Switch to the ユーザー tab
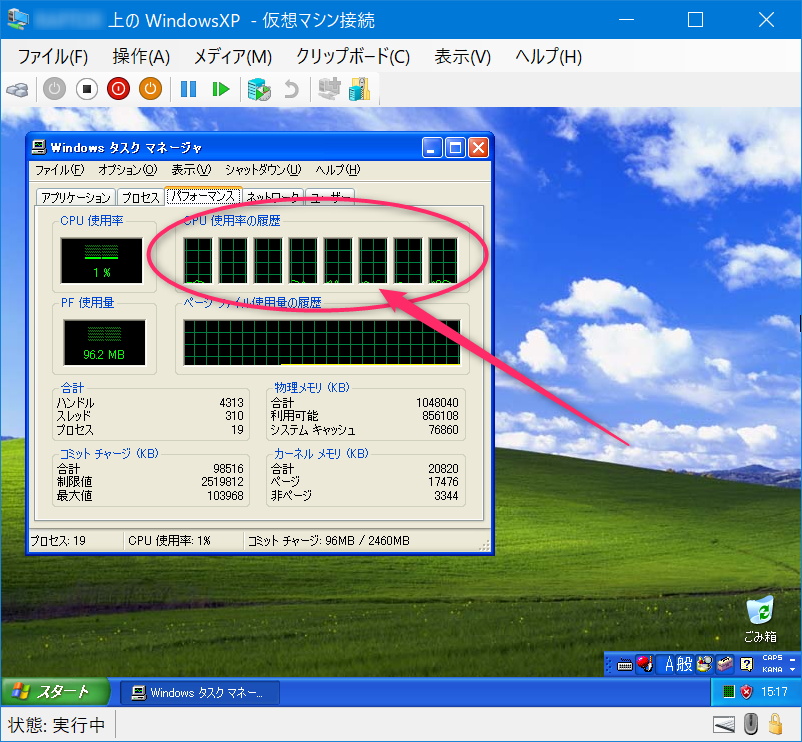 pos(330,197)
